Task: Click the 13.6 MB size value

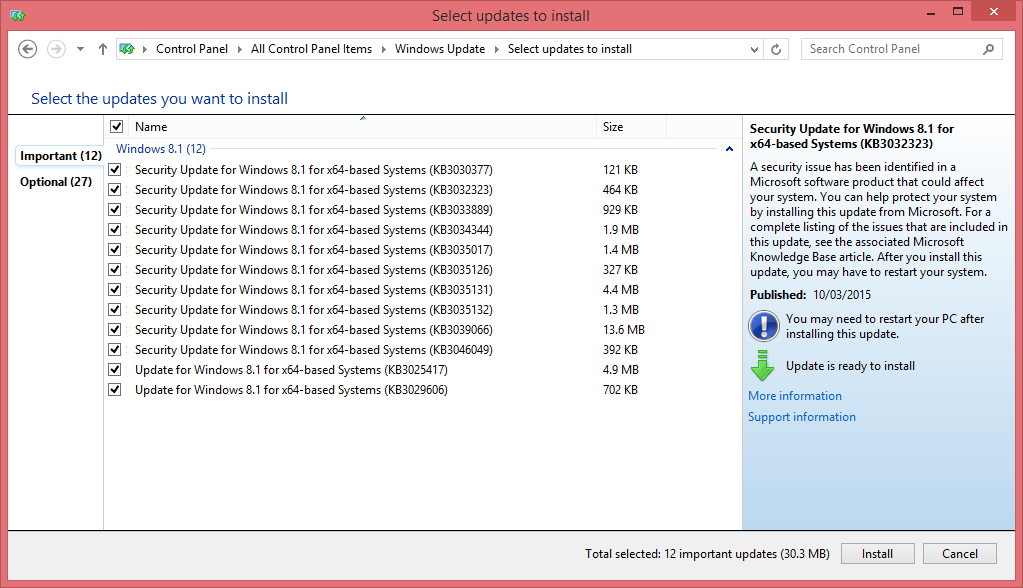Action: pyautogui.click(x=624, y=330)
